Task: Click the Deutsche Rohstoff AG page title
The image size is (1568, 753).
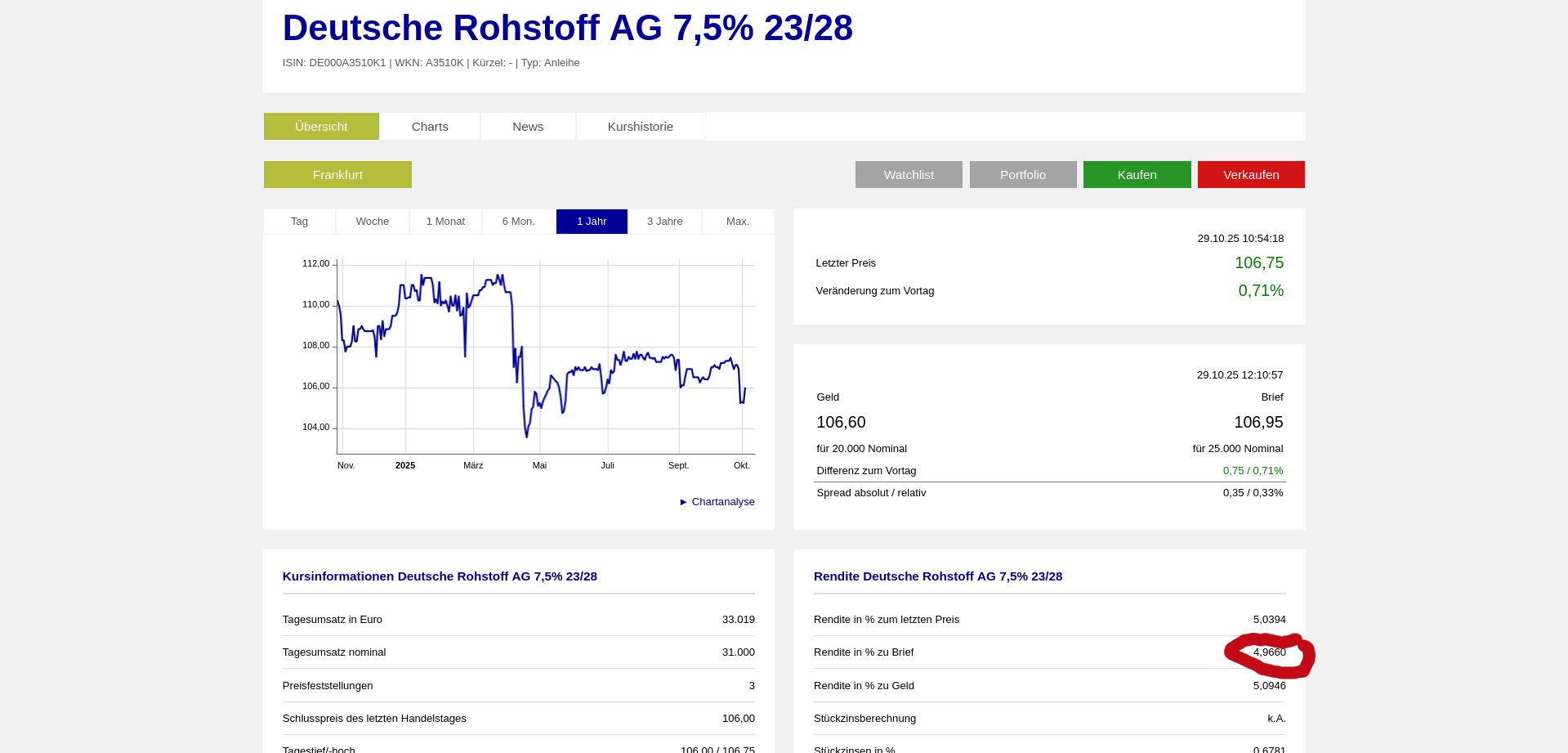Action: [x=567, y=28]
